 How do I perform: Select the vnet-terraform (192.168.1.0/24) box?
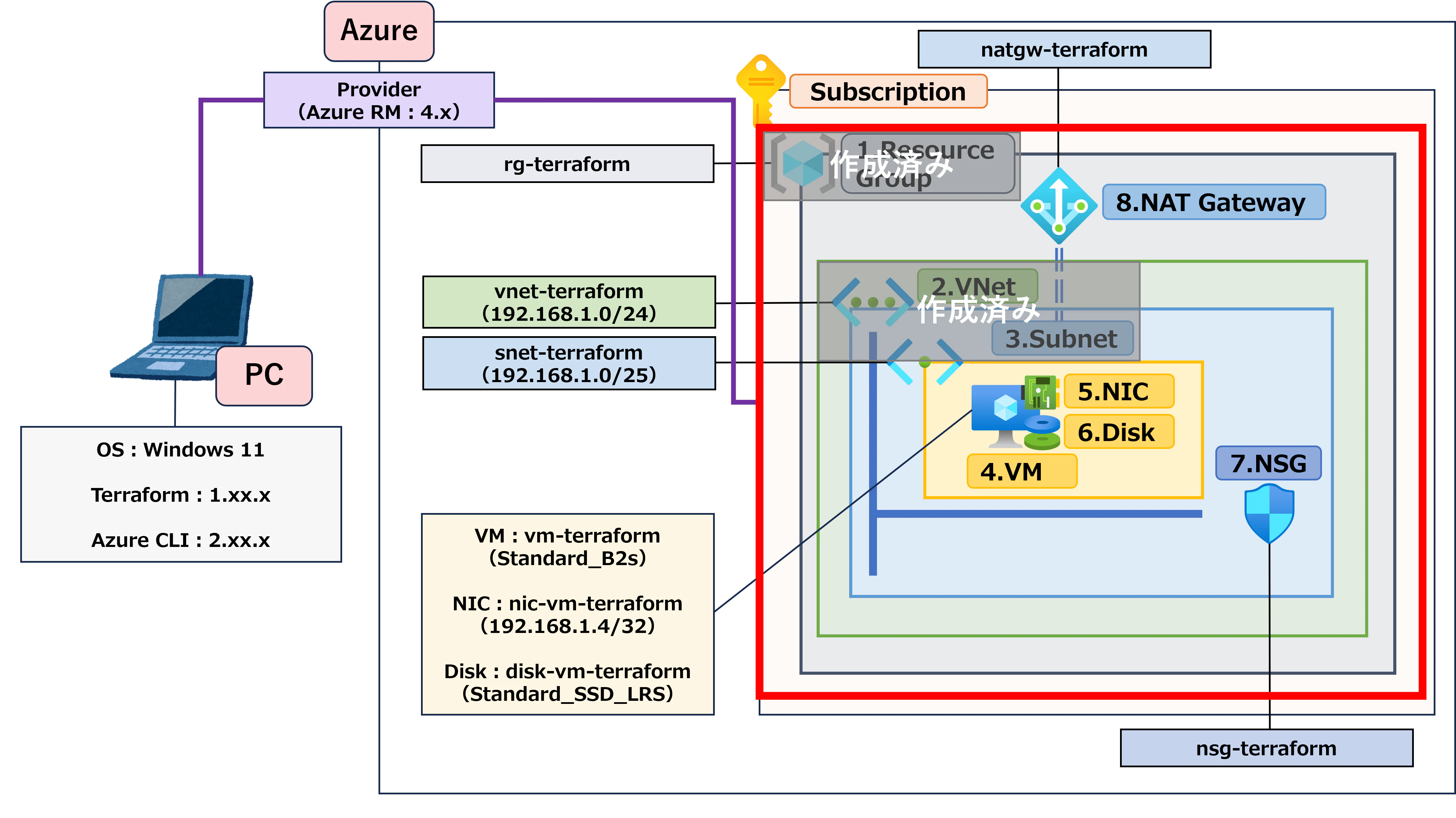(569, 302)
